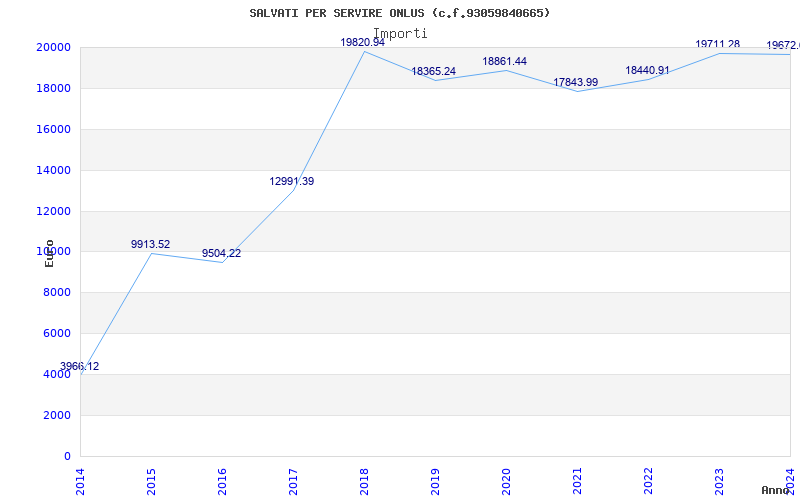Click x-axis year 2023
The width and height of the screenshot is (800, 500).
tap(719, 483)
